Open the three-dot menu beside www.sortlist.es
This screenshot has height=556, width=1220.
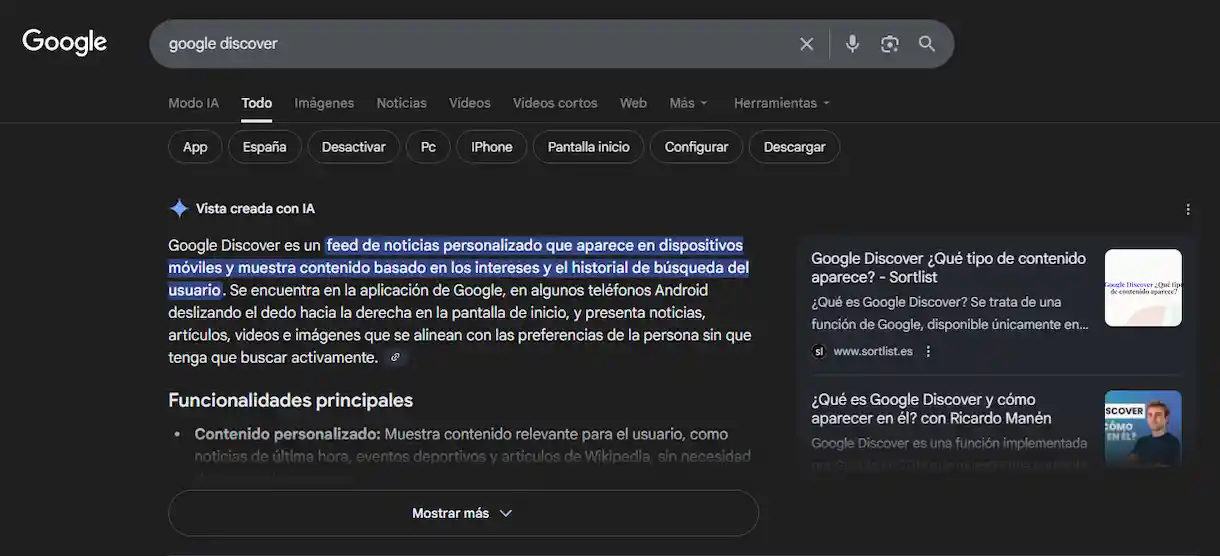pyautogui.click(x=928, y=351)
